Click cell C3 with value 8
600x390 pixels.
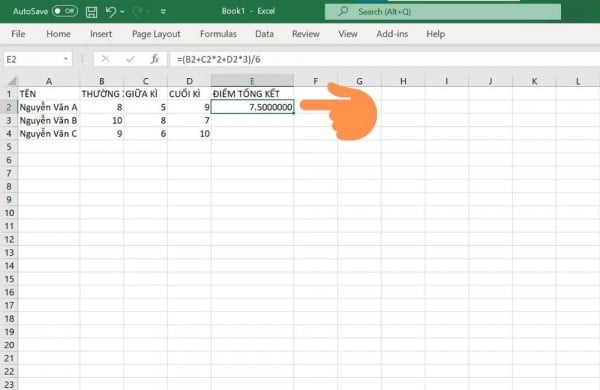point(145,121)
